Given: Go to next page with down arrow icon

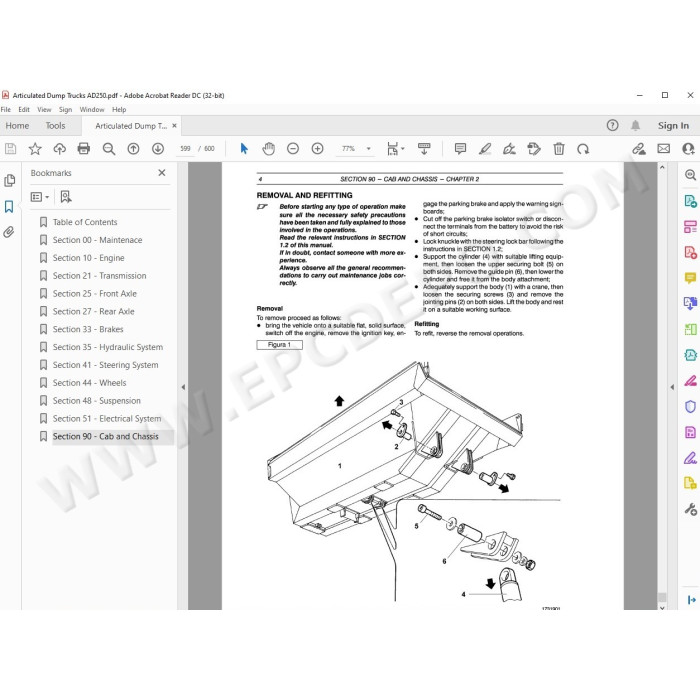Looking at the screenshot, I should (158, 149).
